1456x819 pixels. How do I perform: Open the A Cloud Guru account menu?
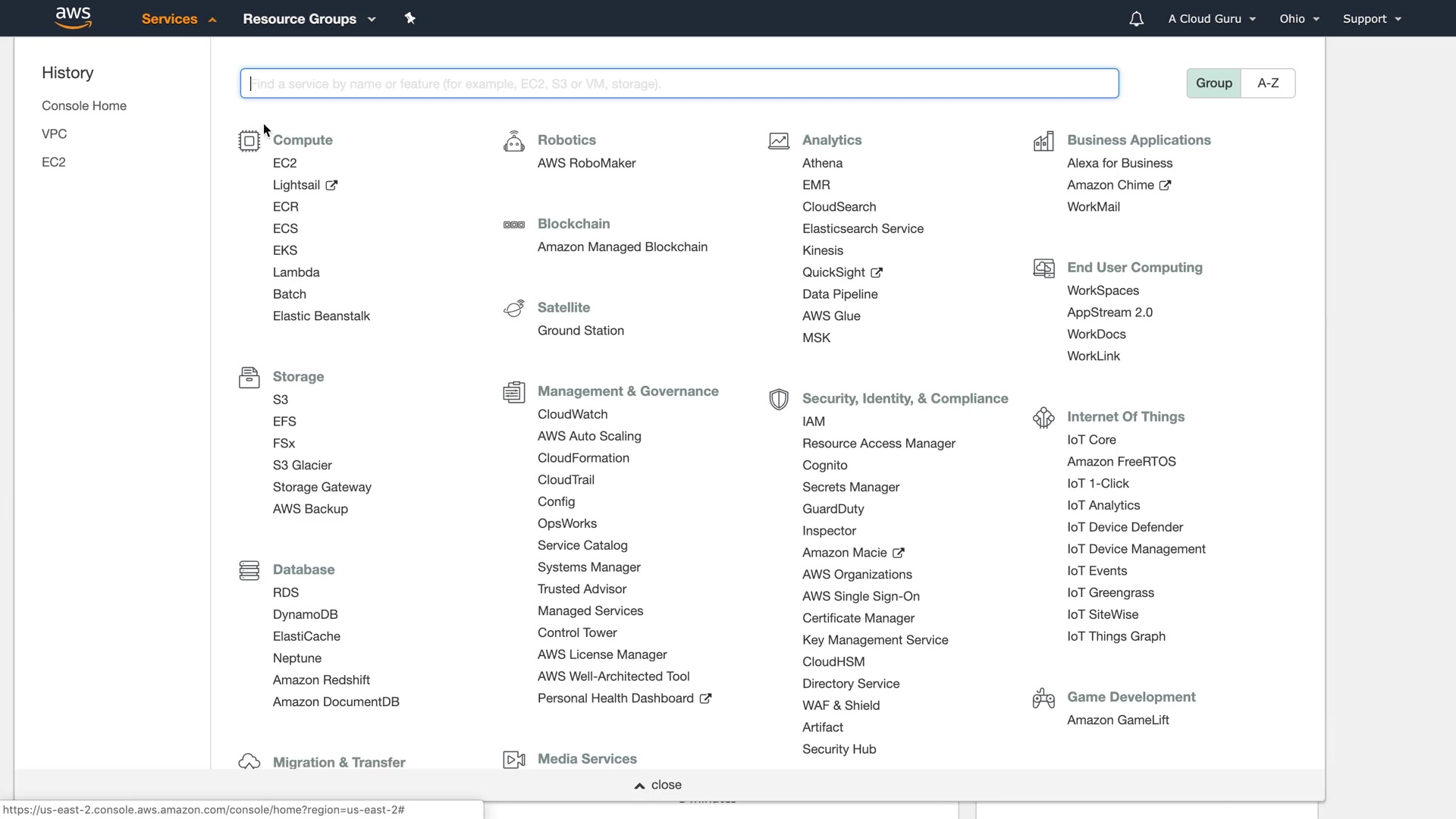click(1211, 19)
